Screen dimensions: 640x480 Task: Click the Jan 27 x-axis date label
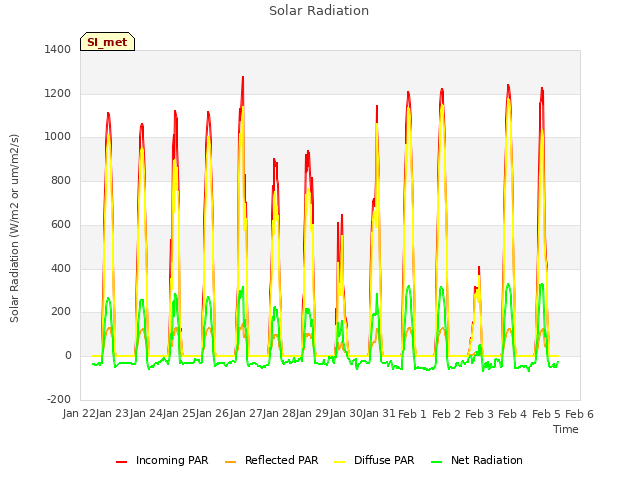pos(246,414)
